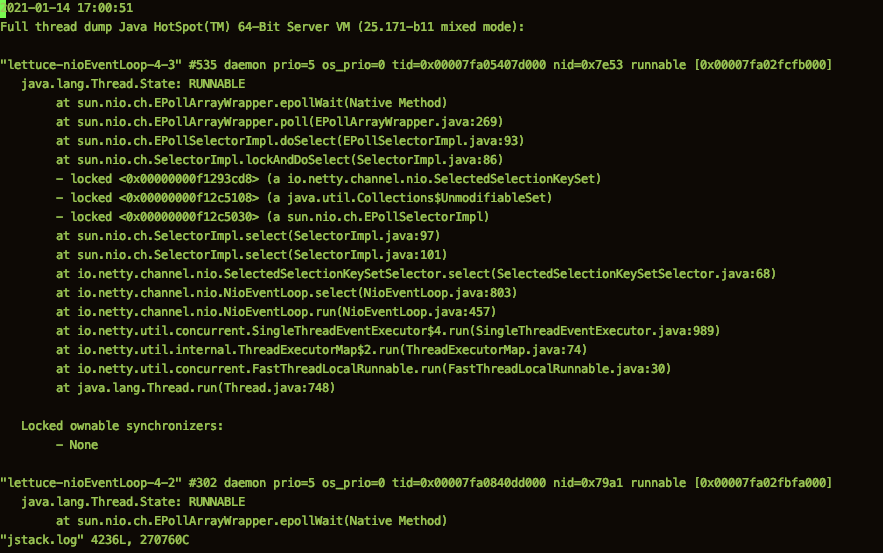Click the timestamp 2021-01-14 17:00:51
Screen dimensions: 883x553
click(x=66, y=8)
